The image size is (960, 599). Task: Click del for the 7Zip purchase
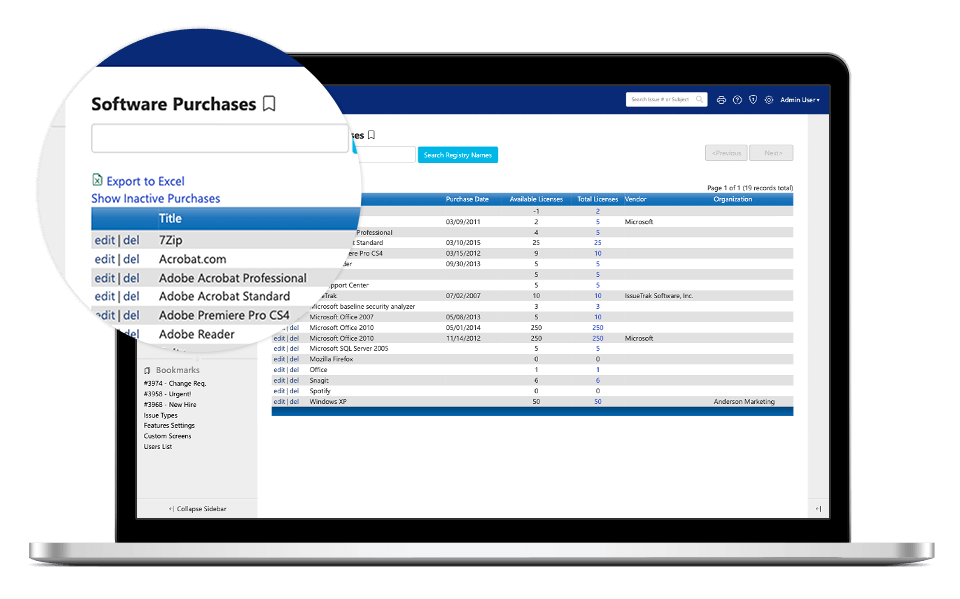(131, 240)
